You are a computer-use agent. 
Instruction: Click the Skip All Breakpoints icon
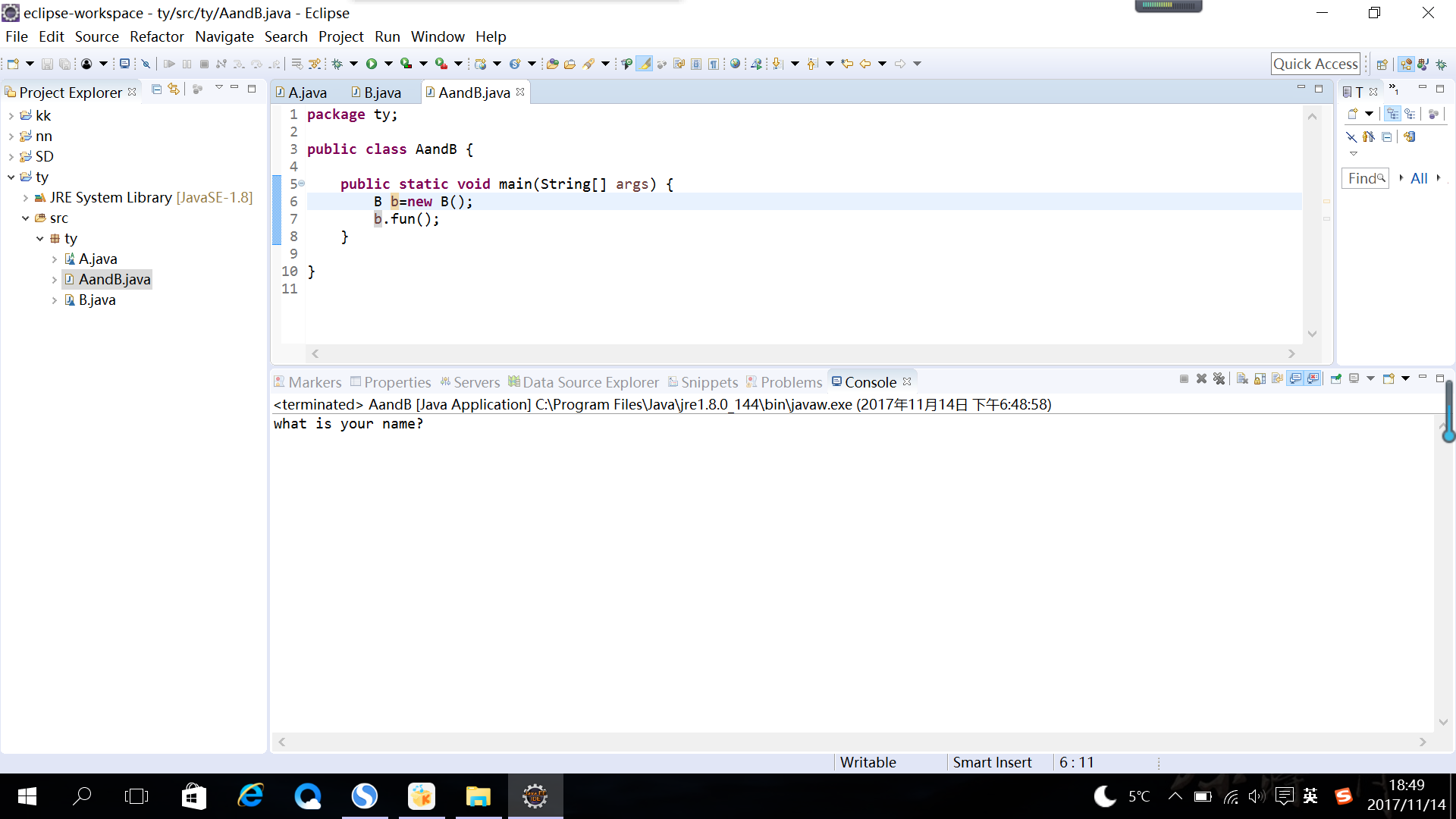[x=146, y=64]
